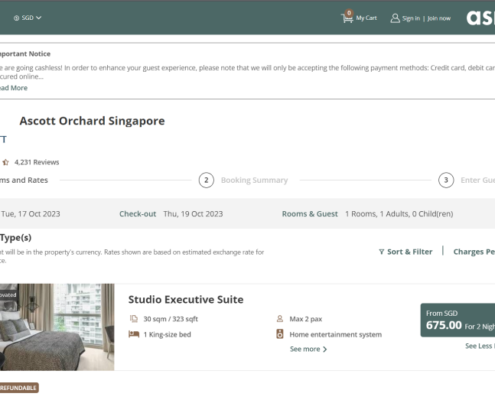Image resolution: width=495 pixels, height=400 pixels.
Task: Open the 4,231 Reviews link
Action: tap(37, 162)
